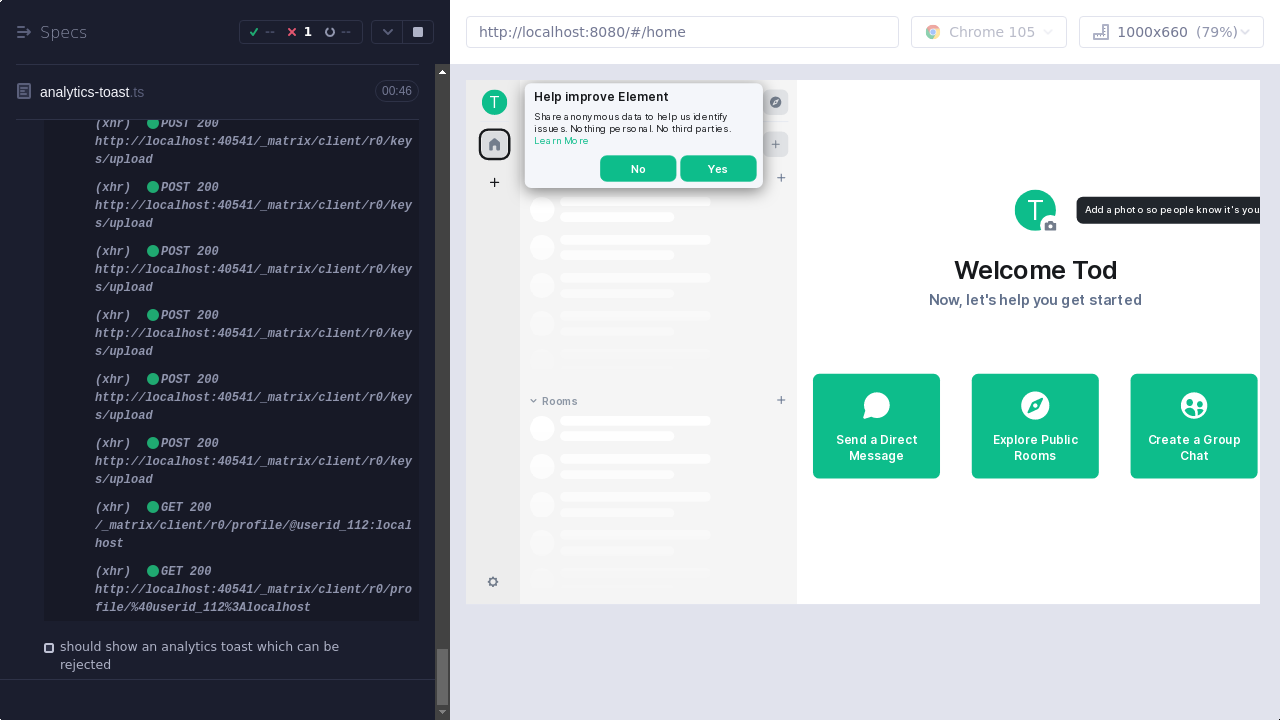Click the failed tests count indicator
Image resolution: width=1280 pixels, height=720 pixels.
299,32
